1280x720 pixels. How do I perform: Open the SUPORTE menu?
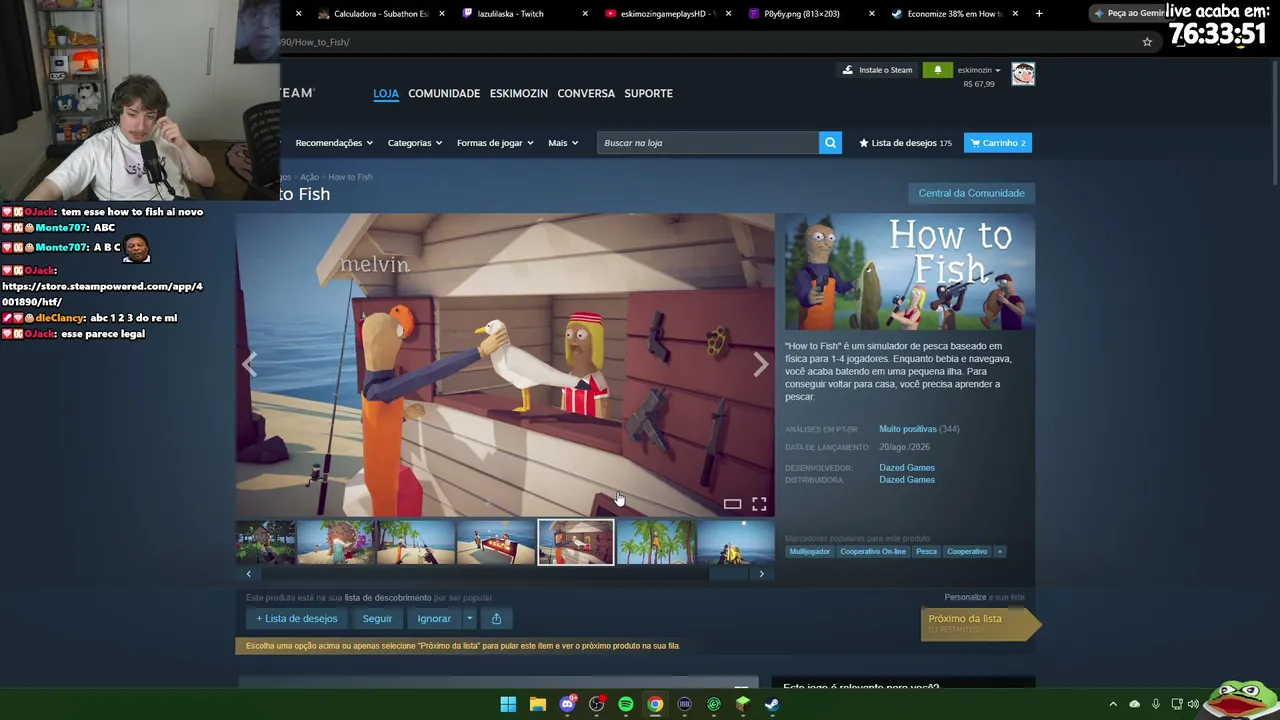pyautogui.click(x=648, y=94)
